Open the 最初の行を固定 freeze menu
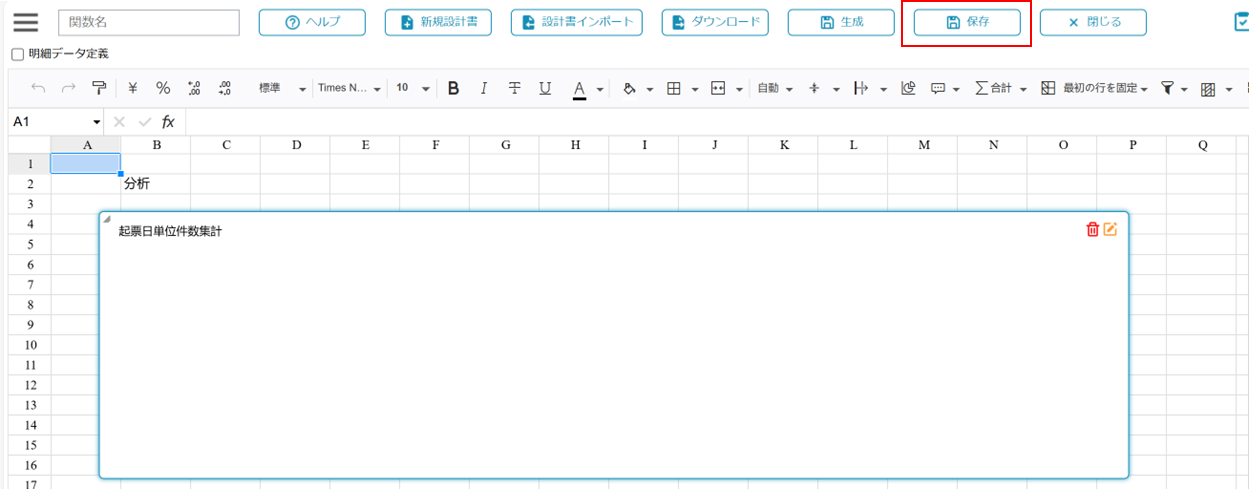The height and width of the screenshot is (489, 1249). pyautogui.click(x=1094, y=88)
